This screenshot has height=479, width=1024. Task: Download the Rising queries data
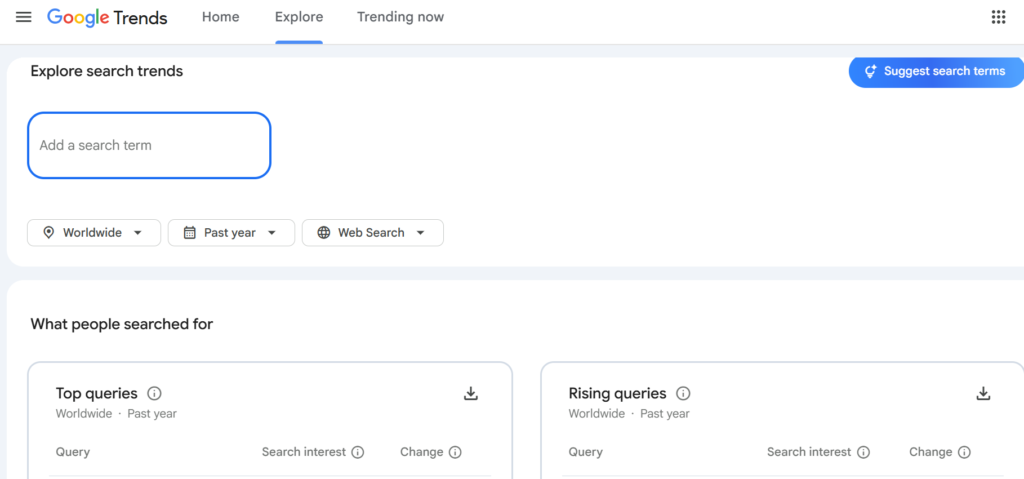tap(983, 393)
